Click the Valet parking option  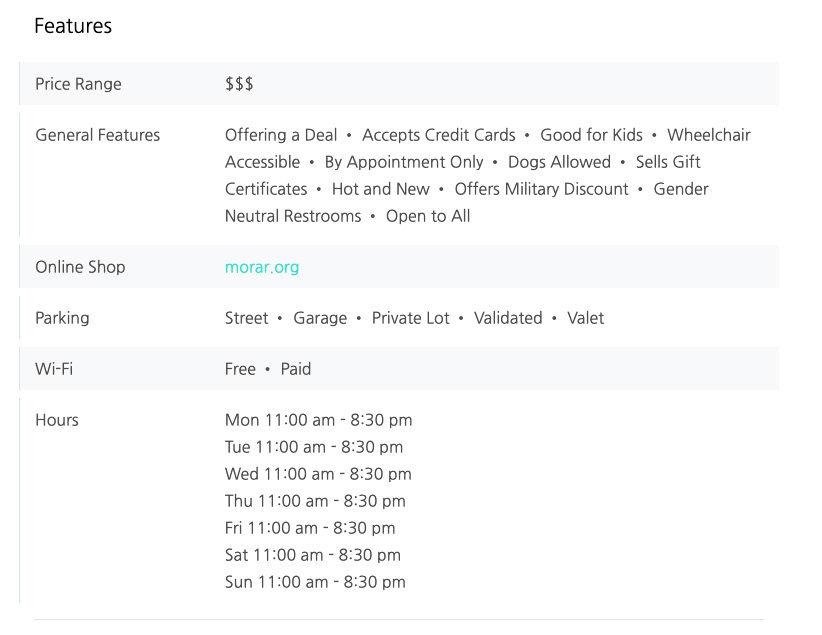point(586,318)
